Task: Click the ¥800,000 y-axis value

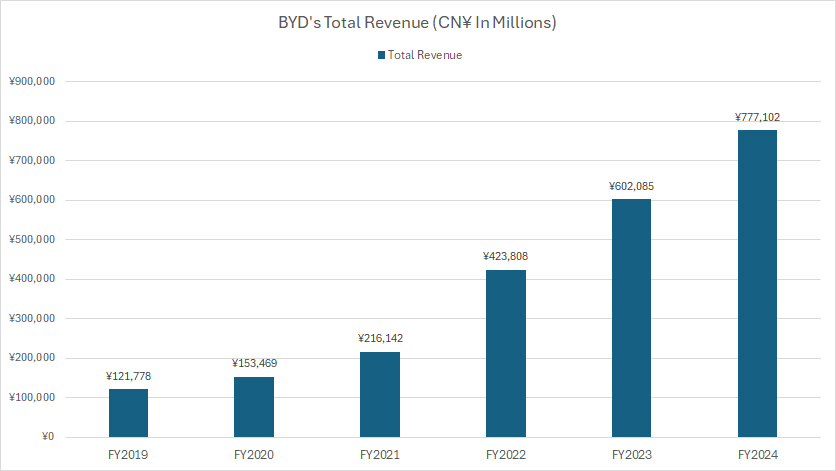Action: (x=32, y=121)
